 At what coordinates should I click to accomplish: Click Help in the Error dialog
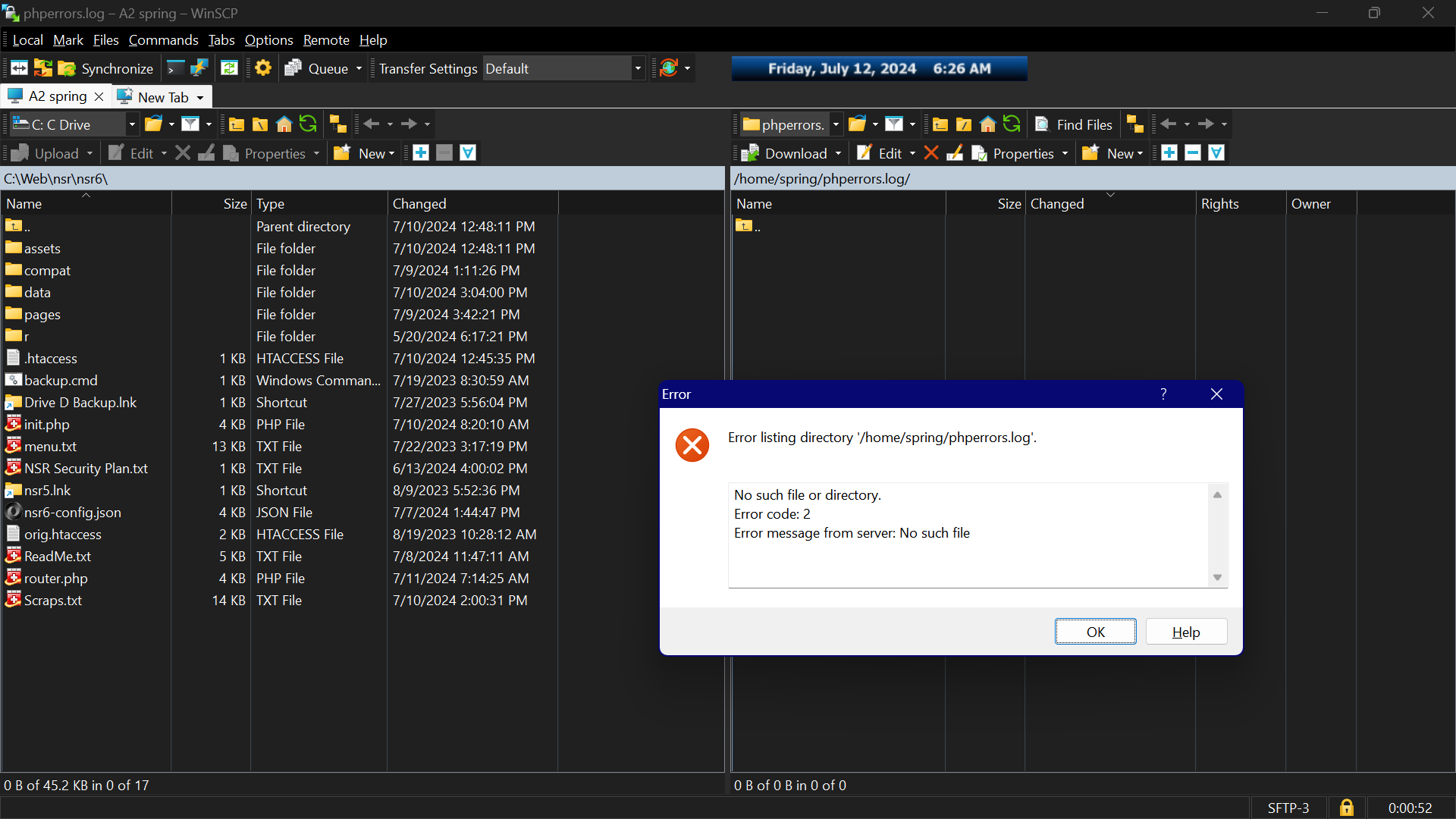tap(1186, 631)
